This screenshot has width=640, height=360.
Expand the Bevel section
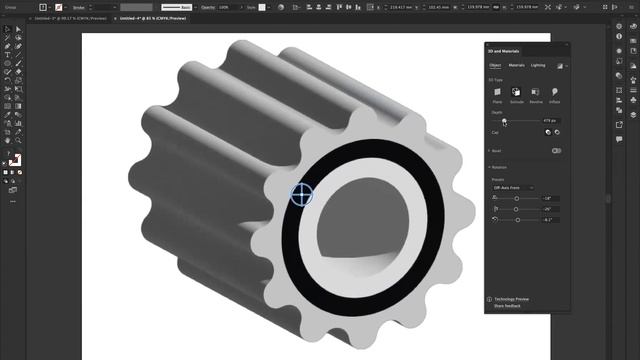pyautogui.click(x=489, y=151)
